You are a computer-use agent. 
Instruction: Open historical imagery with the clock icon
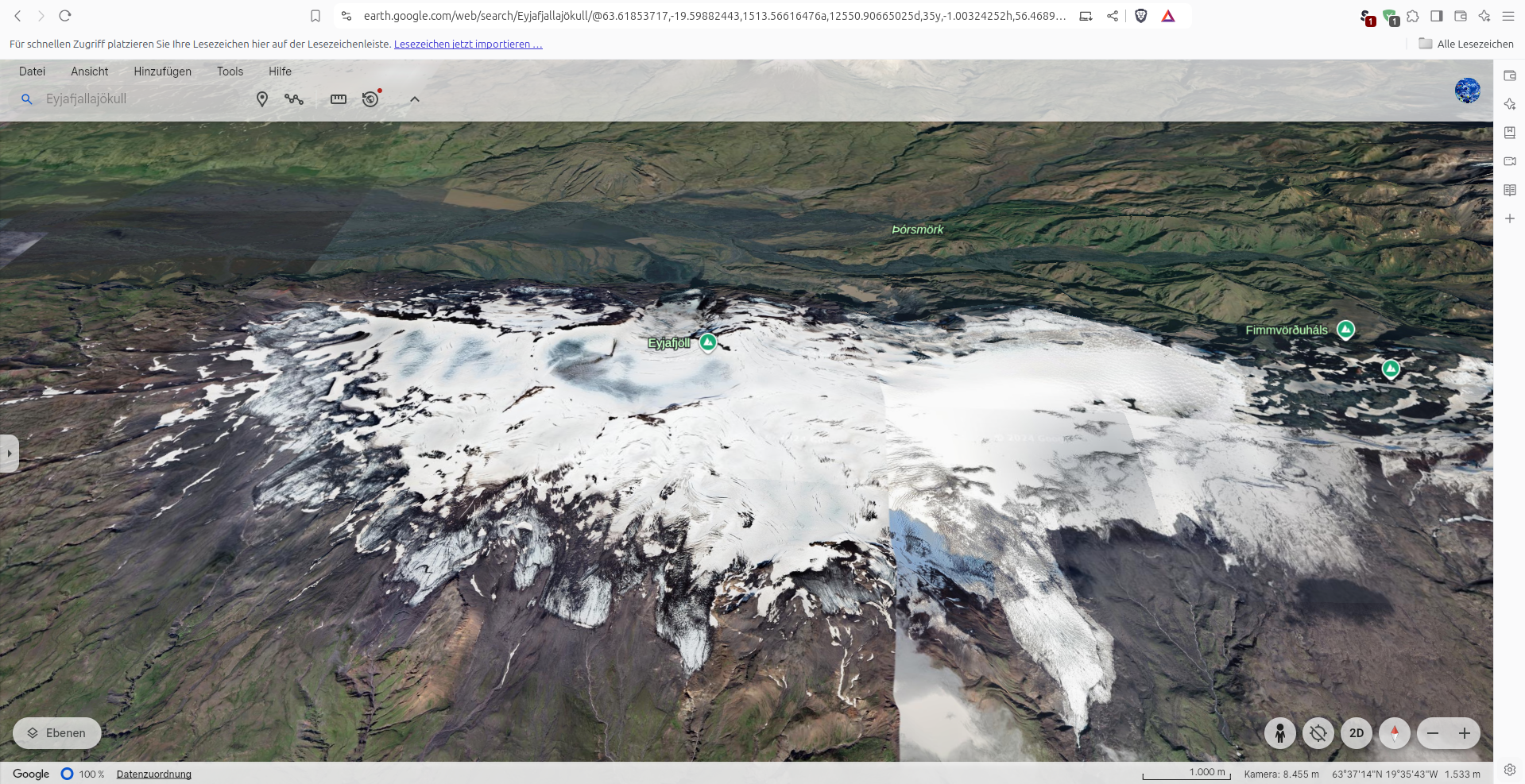(x=370, y=99)
